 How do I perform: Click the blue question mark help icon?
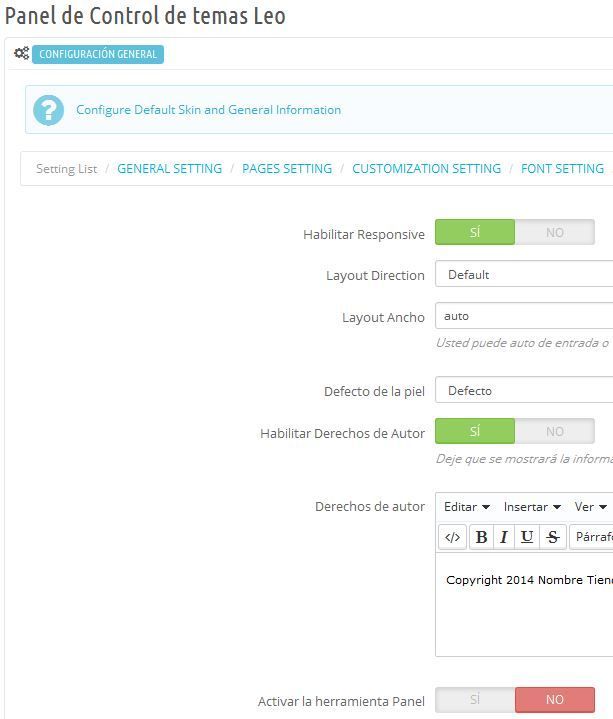(x=49, y=110)
